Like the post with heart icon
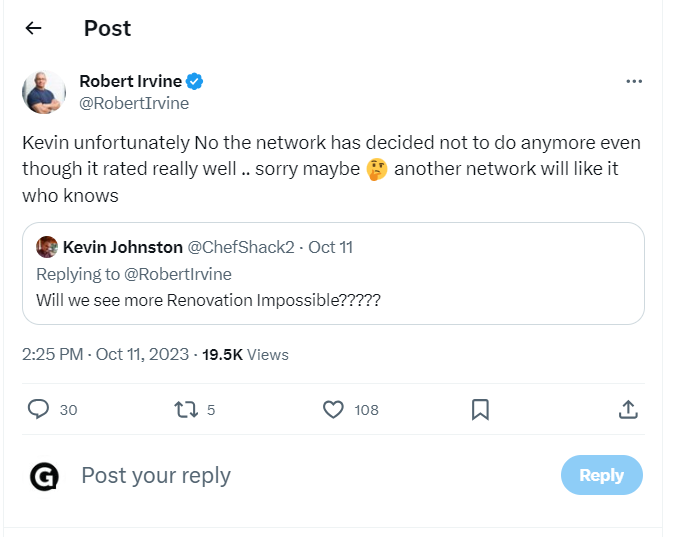The image size is (674, 537). 333,409
